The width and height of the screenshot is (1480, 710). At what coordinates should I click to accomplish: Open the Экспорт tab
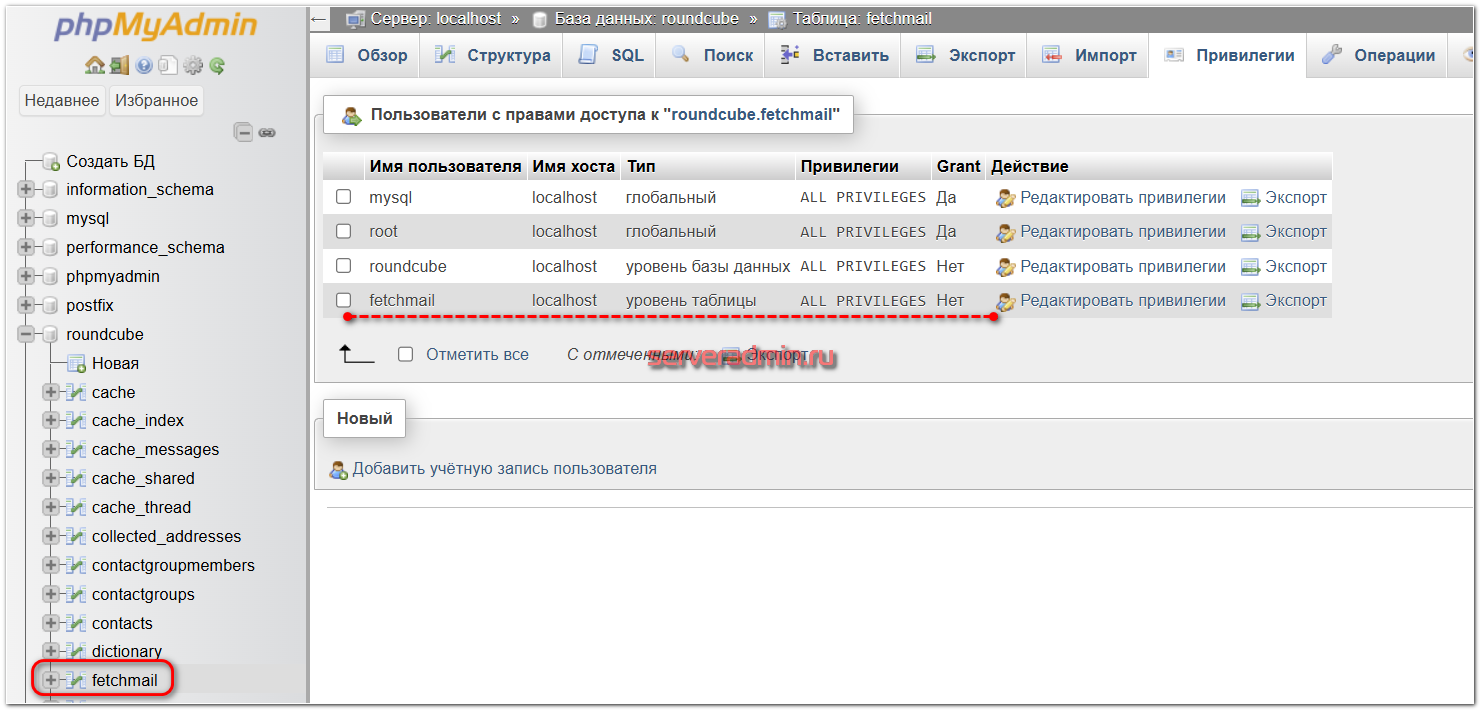pyautogui.click(x=967, y=56)
